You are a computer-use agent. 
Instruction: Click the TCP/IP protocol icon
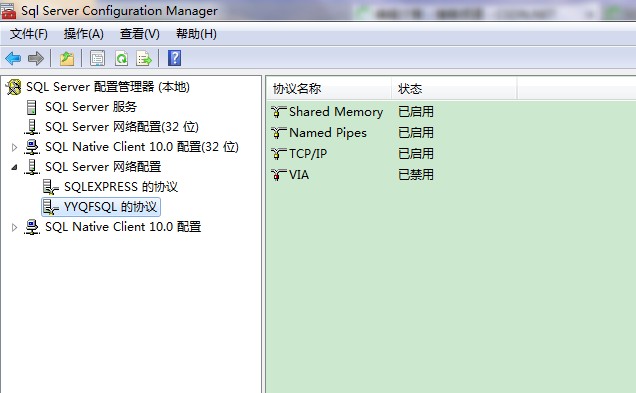click(x=279, y=153)
